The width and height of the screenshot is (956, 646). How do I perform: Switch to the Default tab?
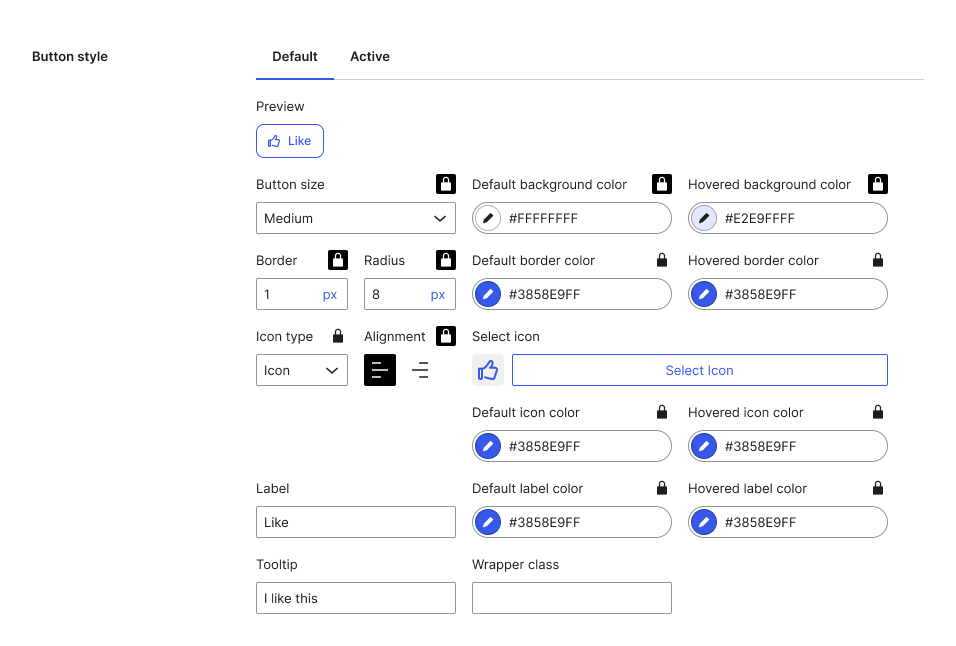click(294, 57)
